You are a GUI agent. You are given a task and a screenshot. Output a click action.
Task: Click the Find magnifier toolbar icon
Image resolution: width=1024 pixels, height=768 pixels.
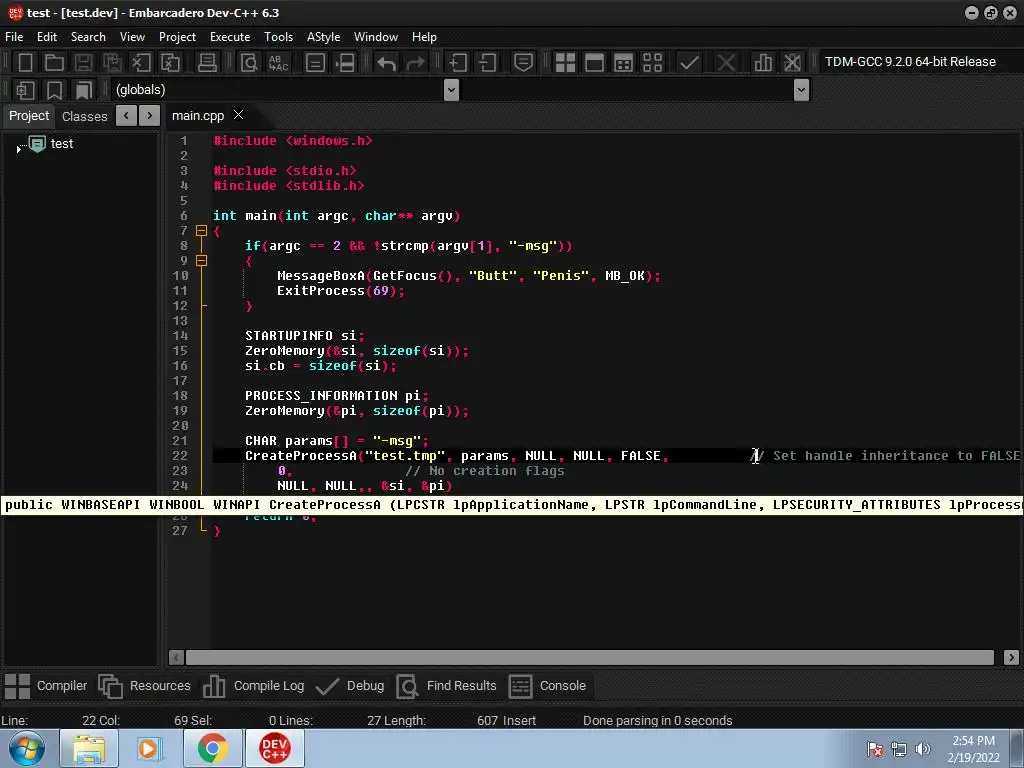(x=249, y=62)
